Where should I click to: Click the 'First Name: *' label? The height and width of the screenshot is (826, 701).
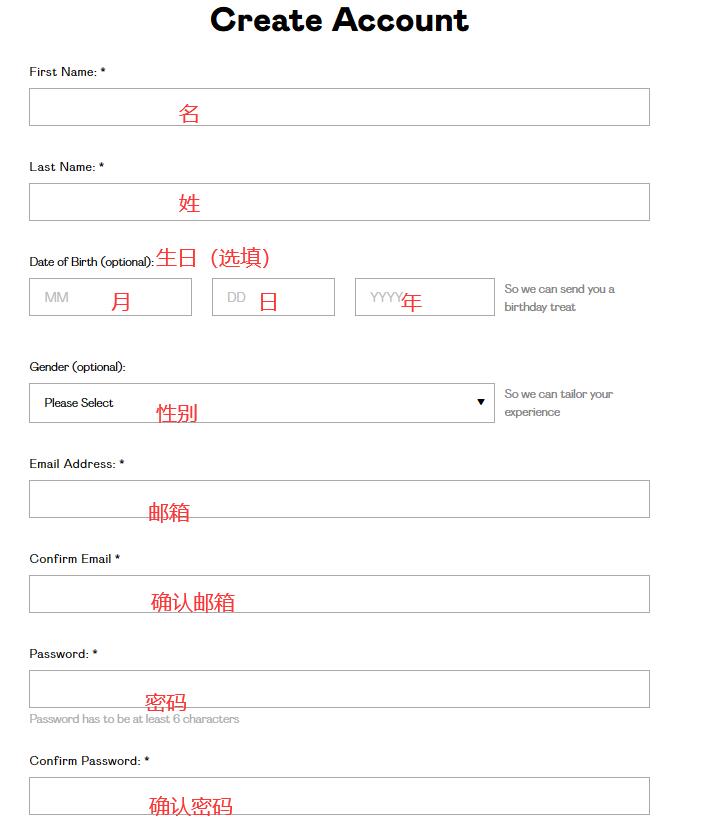[x=67, y=72]
